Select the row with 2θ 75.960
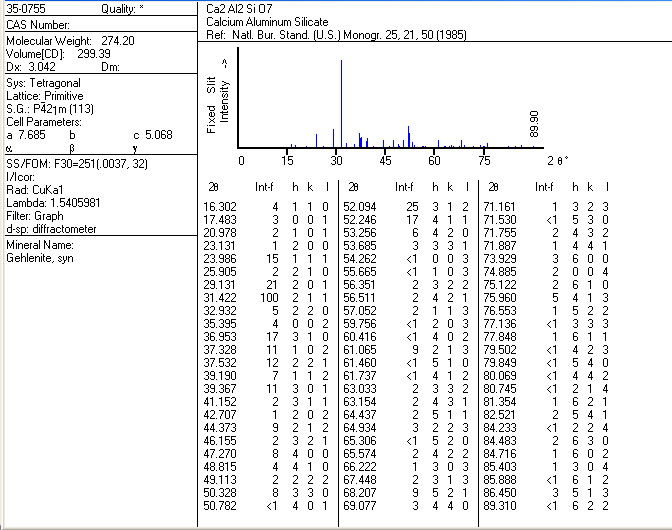672x530 pixels. point(546,298)
